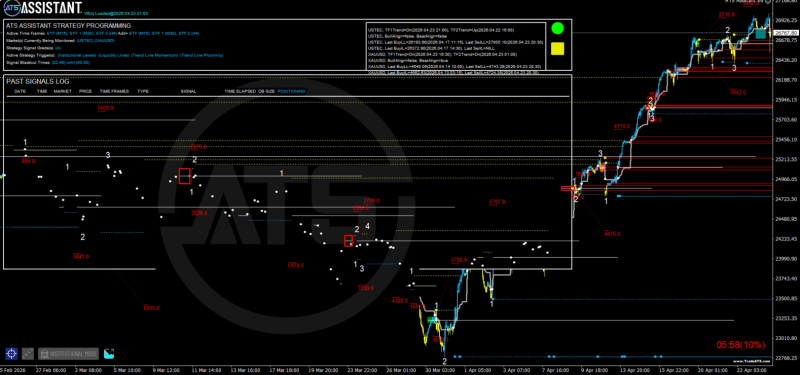This screenshot has width=800, height=375.
Task: Click the Trend Line Momentum trigger text
Action: [154, 55]
